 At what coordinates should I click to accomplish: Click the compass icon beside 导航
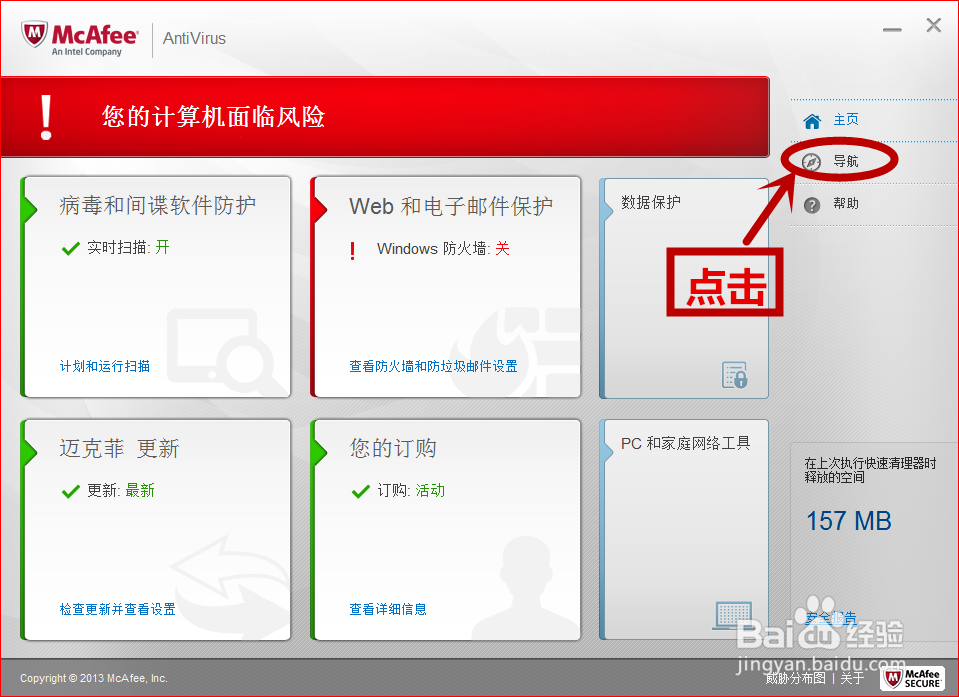click(811, 162)
